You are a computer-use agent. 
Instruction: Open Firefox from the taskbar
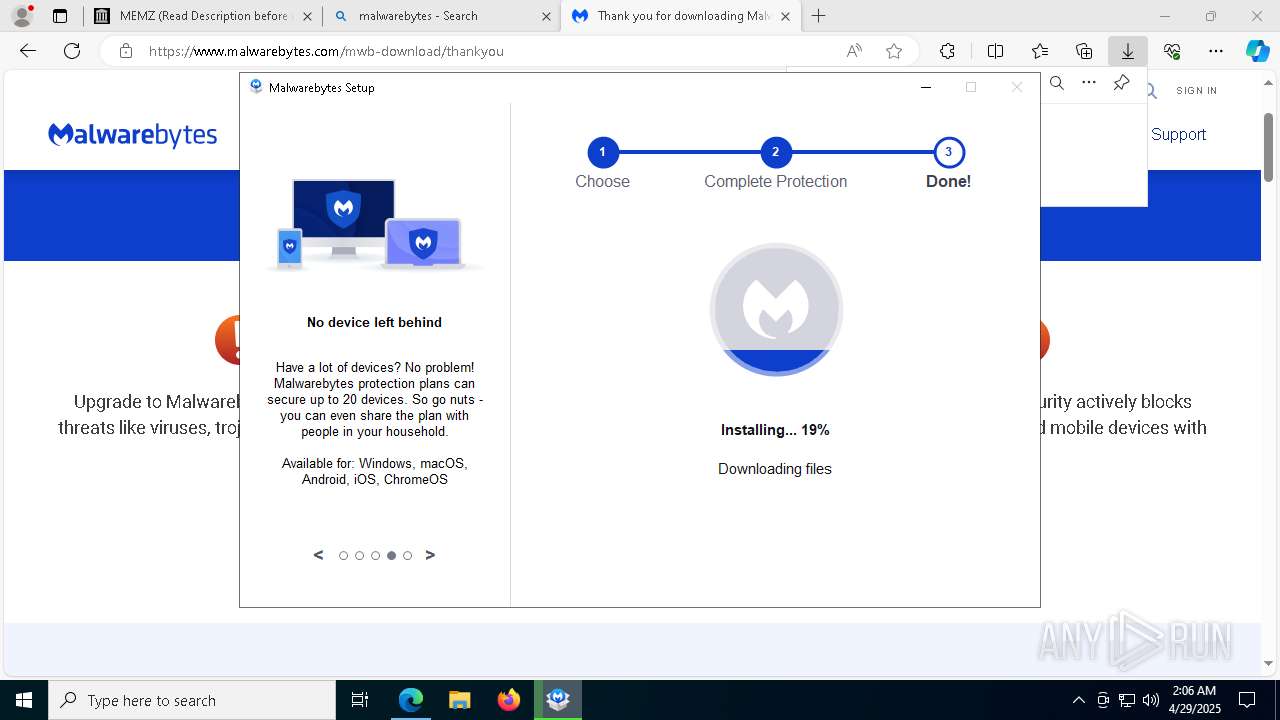tap(508, 700)
